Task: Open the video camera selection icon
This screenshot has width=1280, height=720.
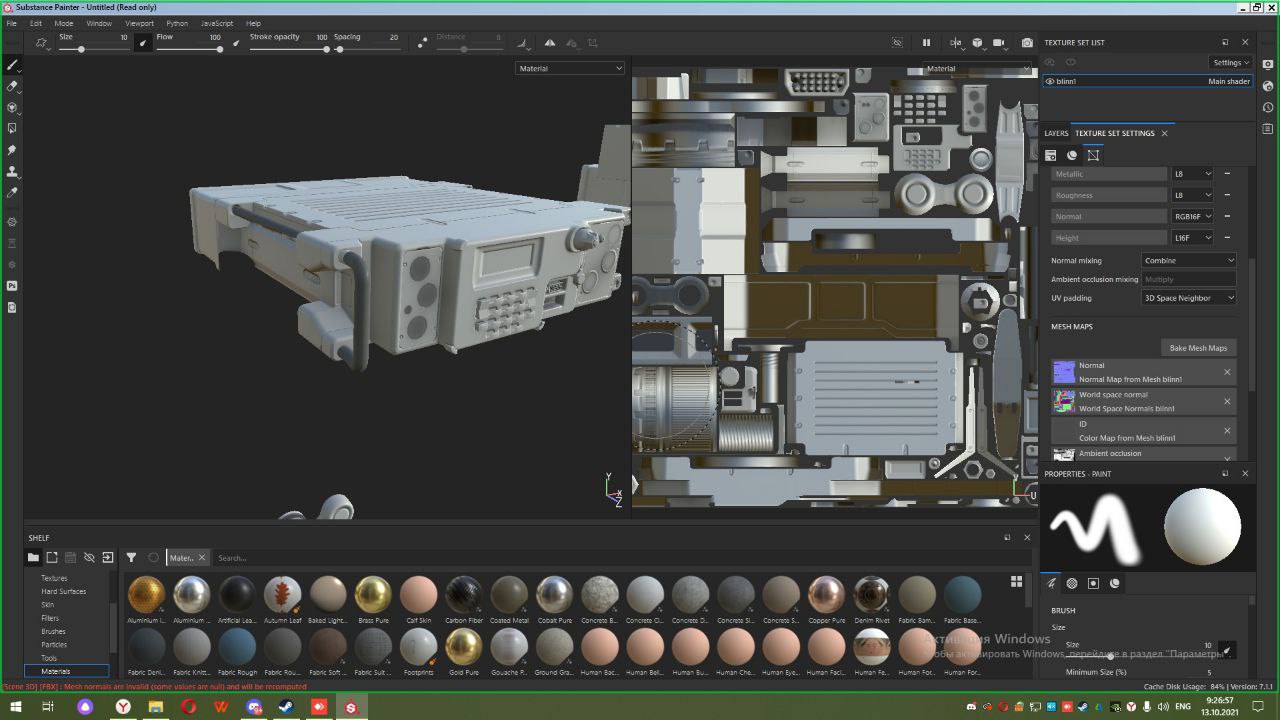Action: click(999, 43)
